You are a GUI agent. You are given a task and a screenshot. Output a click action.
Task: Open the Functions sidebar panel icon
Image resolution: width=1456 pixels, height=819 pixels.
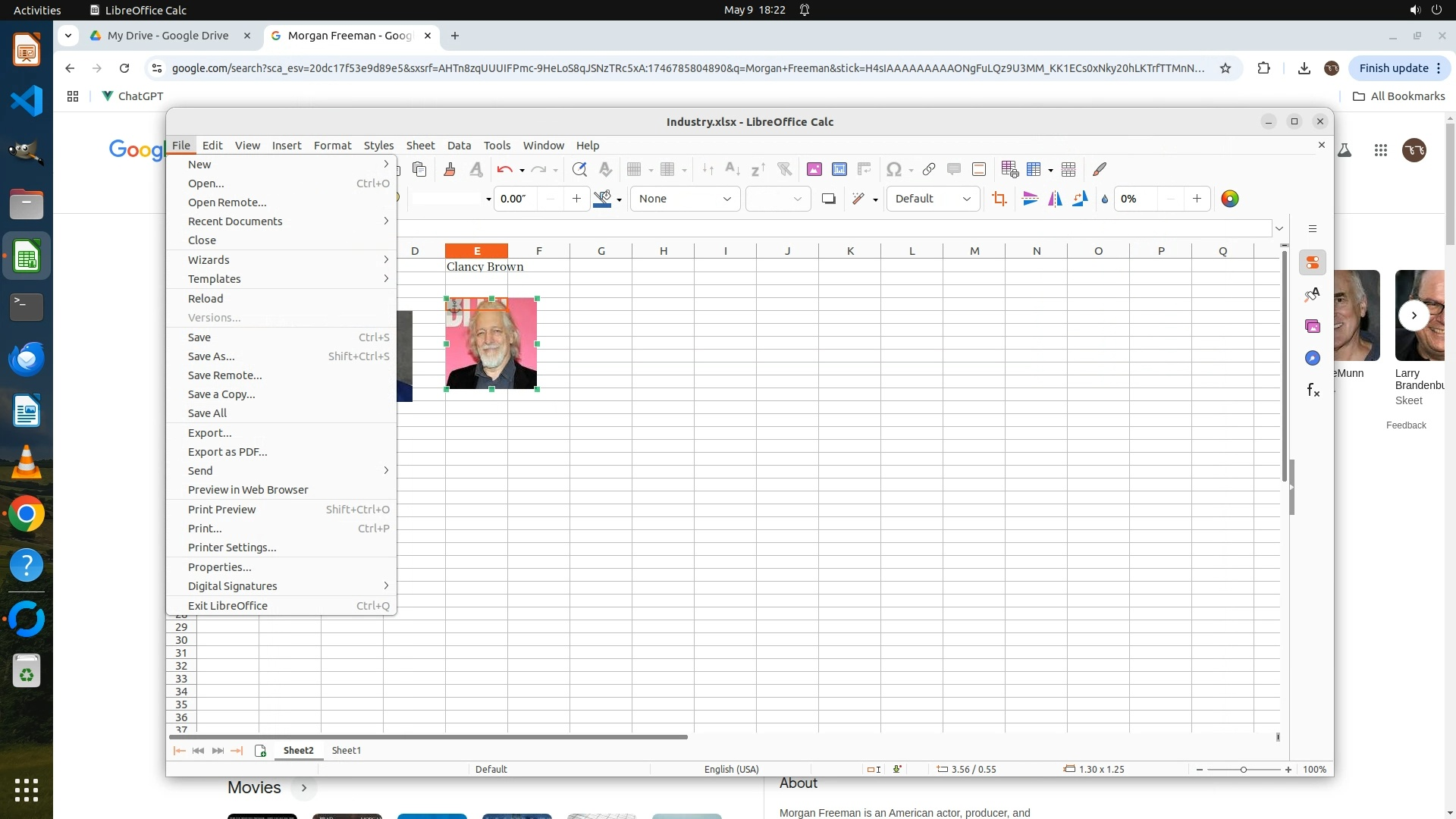click(x=1313, y=391)
